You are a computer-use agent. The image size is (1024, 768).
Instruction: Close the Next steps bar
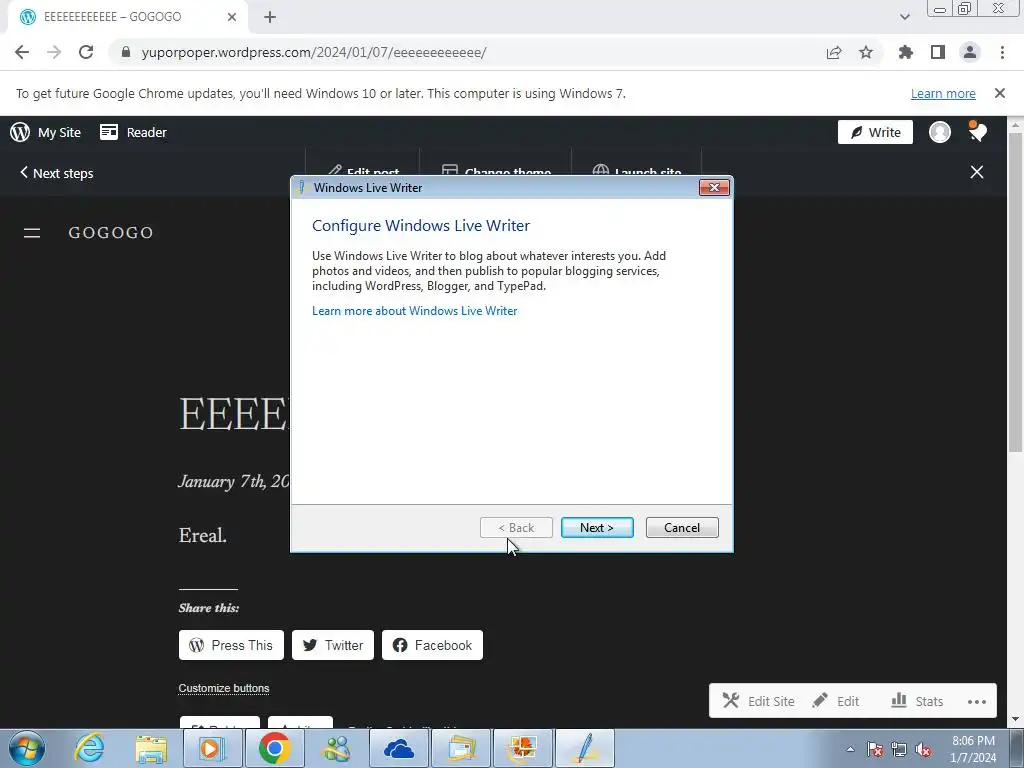point(977,172)
